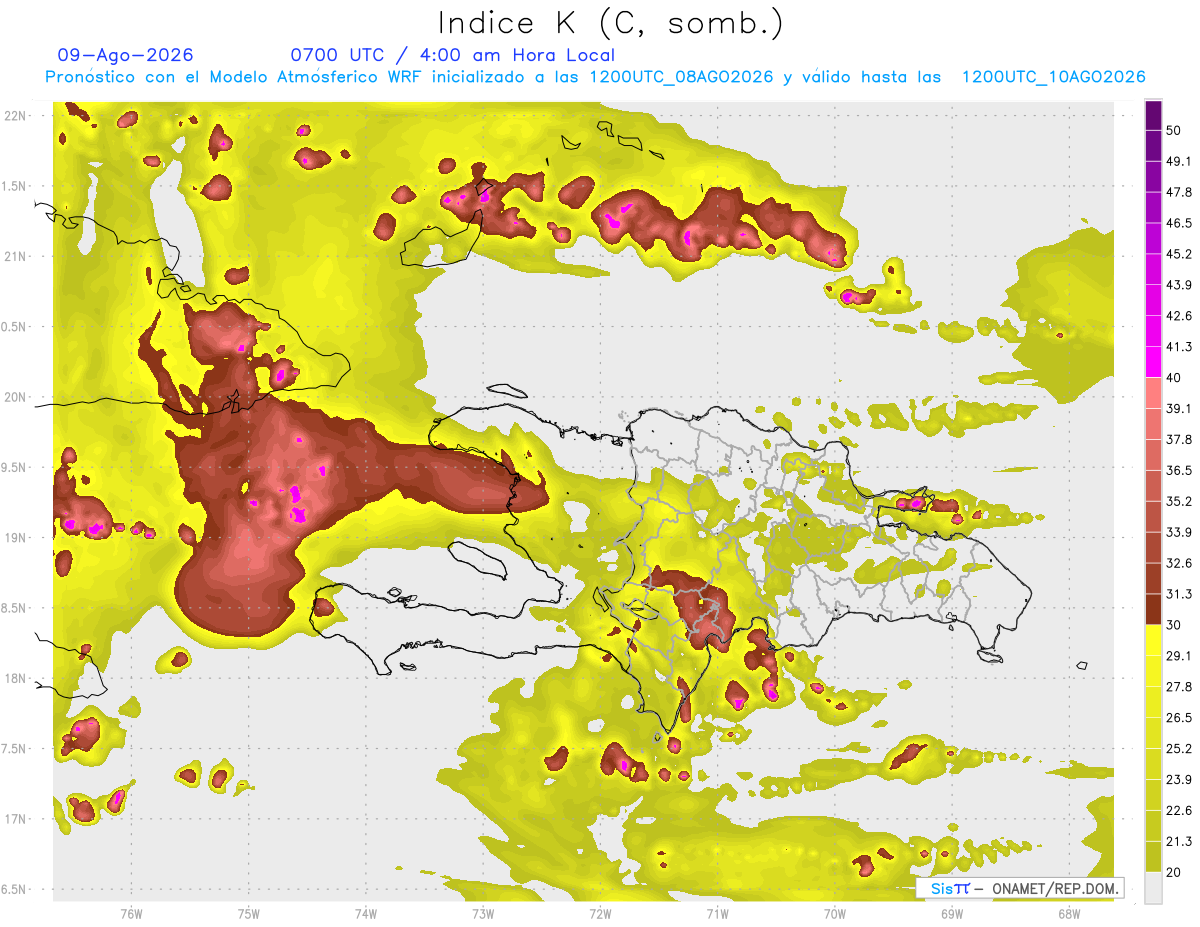Click the "1200UTC_10AGO2026" valid-until time text
The height and width of the screenshot is (927, 1200).
click(x=1054, y=77)
